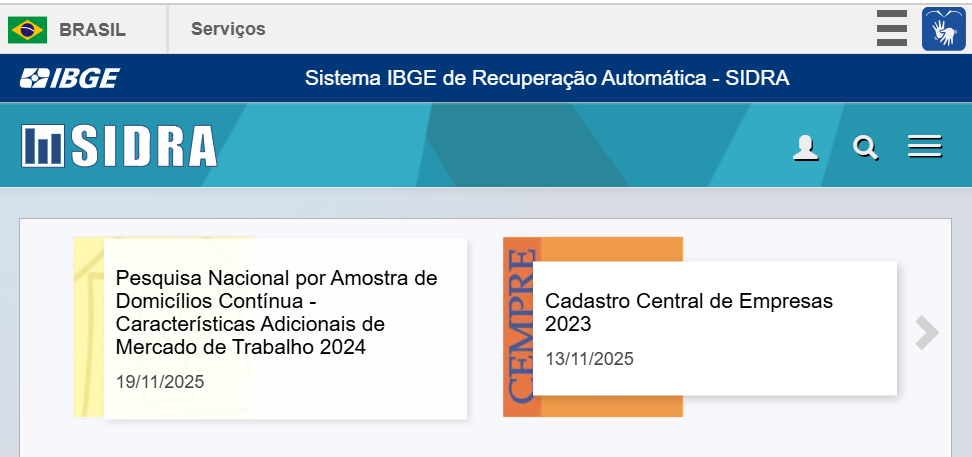This screenshot has height=457, width=972.
Task: Advance carousel with right chevron arrow
Action: pyautogui.click(x=927, y=333)
